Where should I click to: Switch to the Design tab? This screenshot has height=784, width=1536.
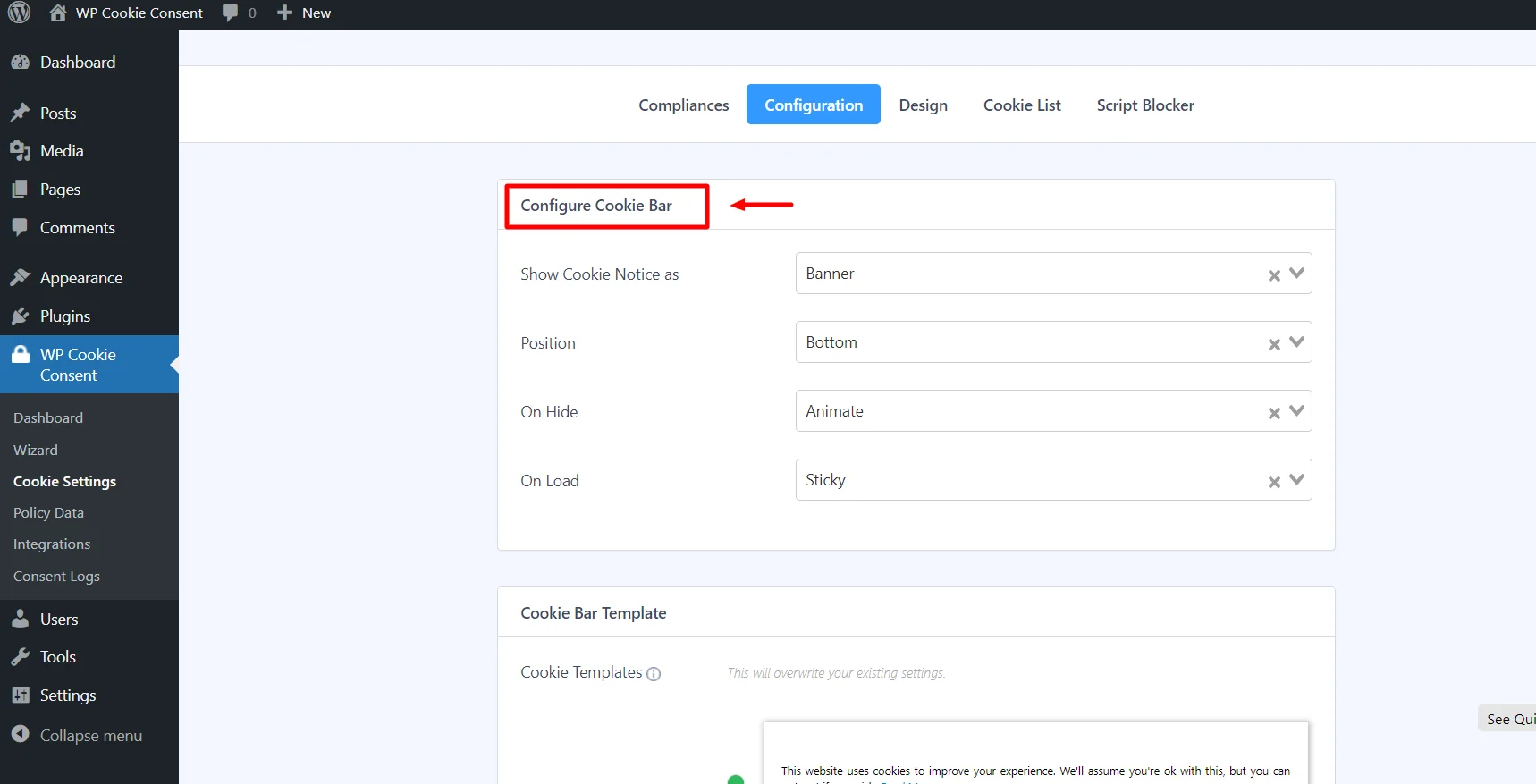coord(923,105)
